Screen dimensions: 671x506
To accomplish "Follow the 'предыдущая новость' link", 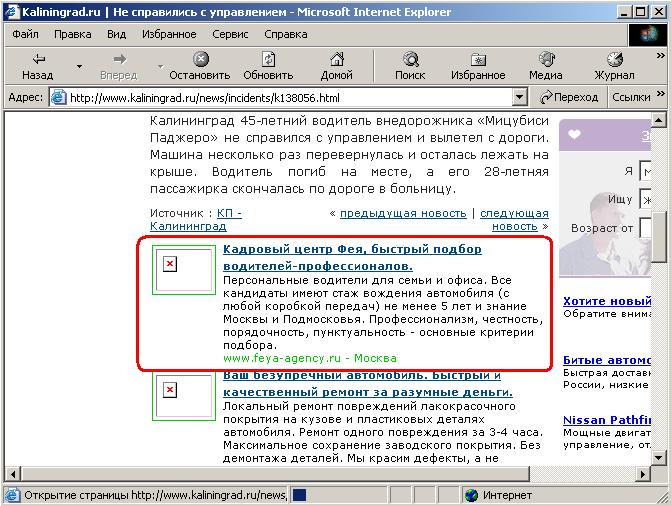I will [403, 213].
